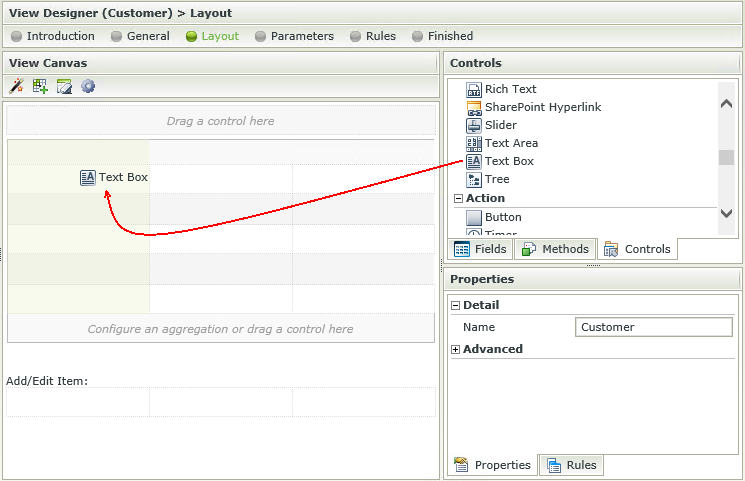Click the Add/Edit Item label
The height and width of the screenshot is (481, 745).
point(47,381)
